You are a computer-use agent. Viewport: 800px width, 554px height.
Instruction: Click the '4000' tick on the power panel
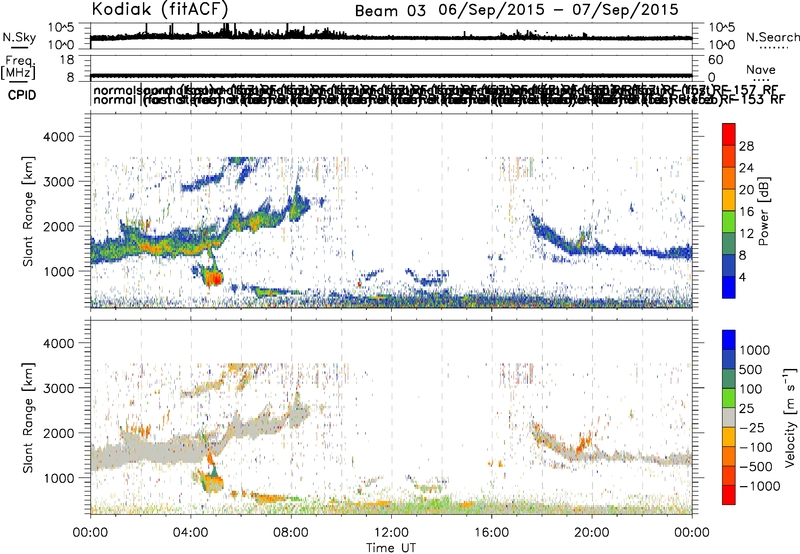[x=58, y=137]
